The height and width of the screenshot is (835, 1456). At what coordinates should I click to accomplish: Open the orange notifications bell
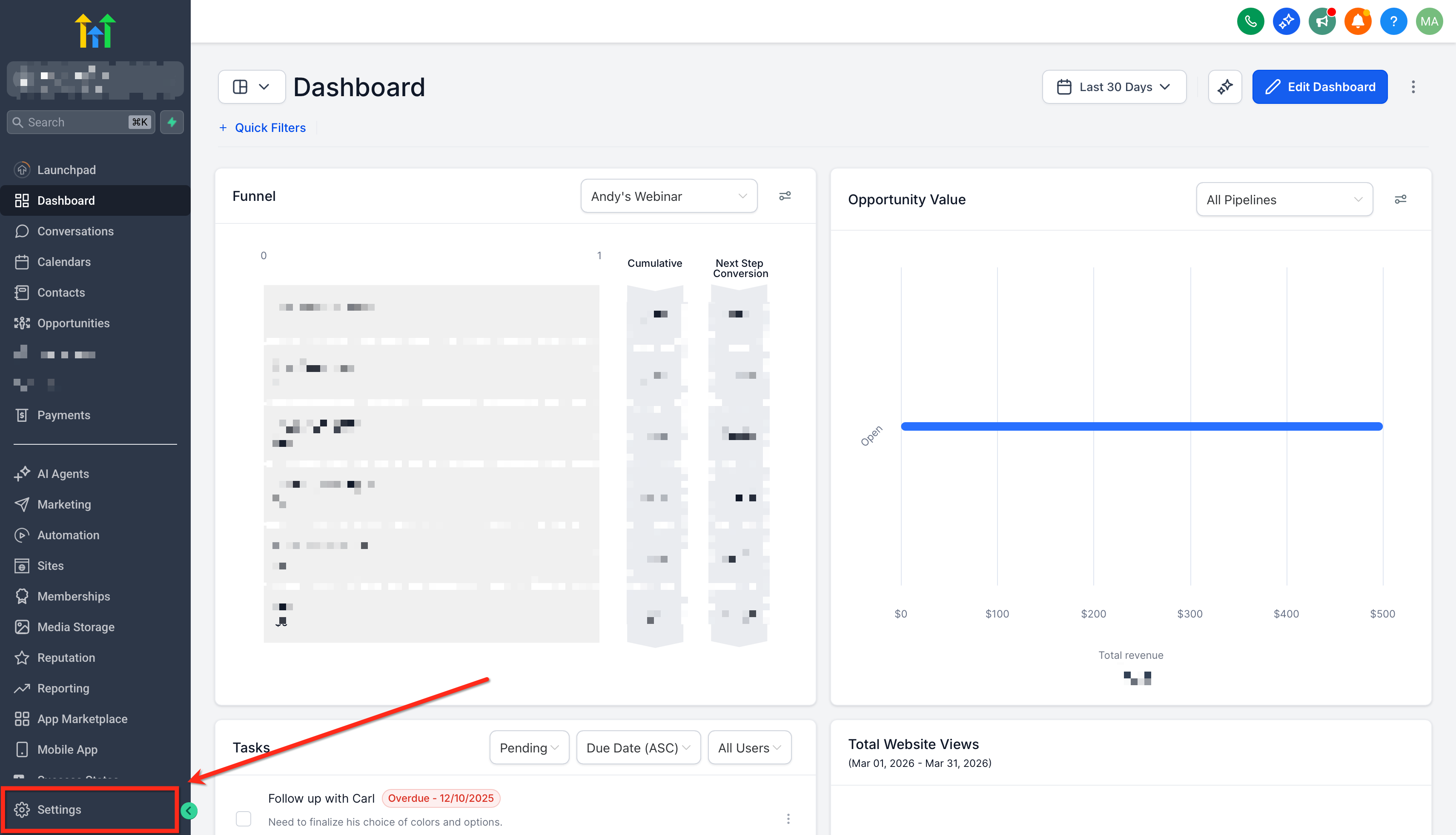(1357, 22)
